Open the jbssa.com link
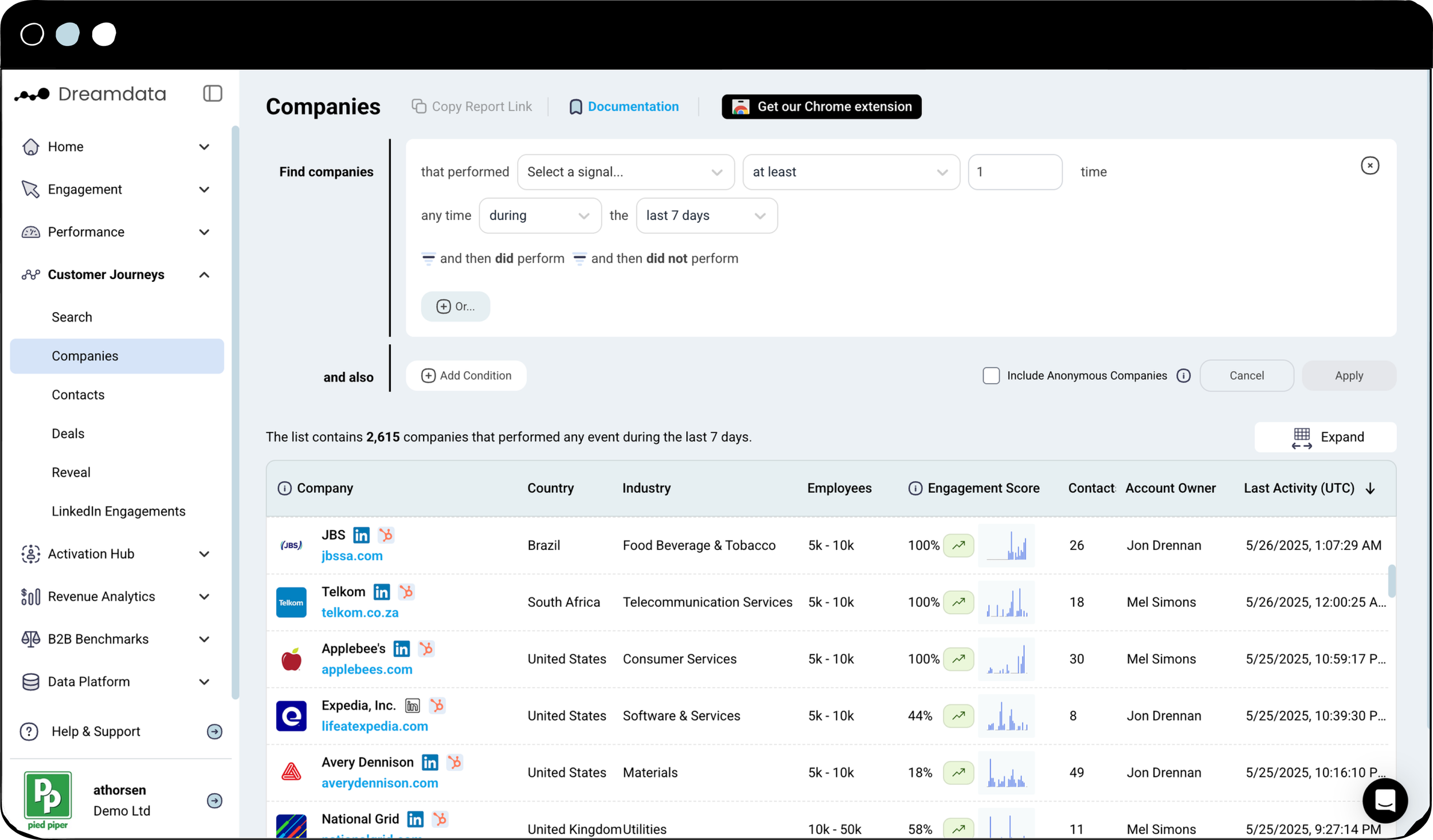This screenshot has width=1433, height=840. click(352, 556)
